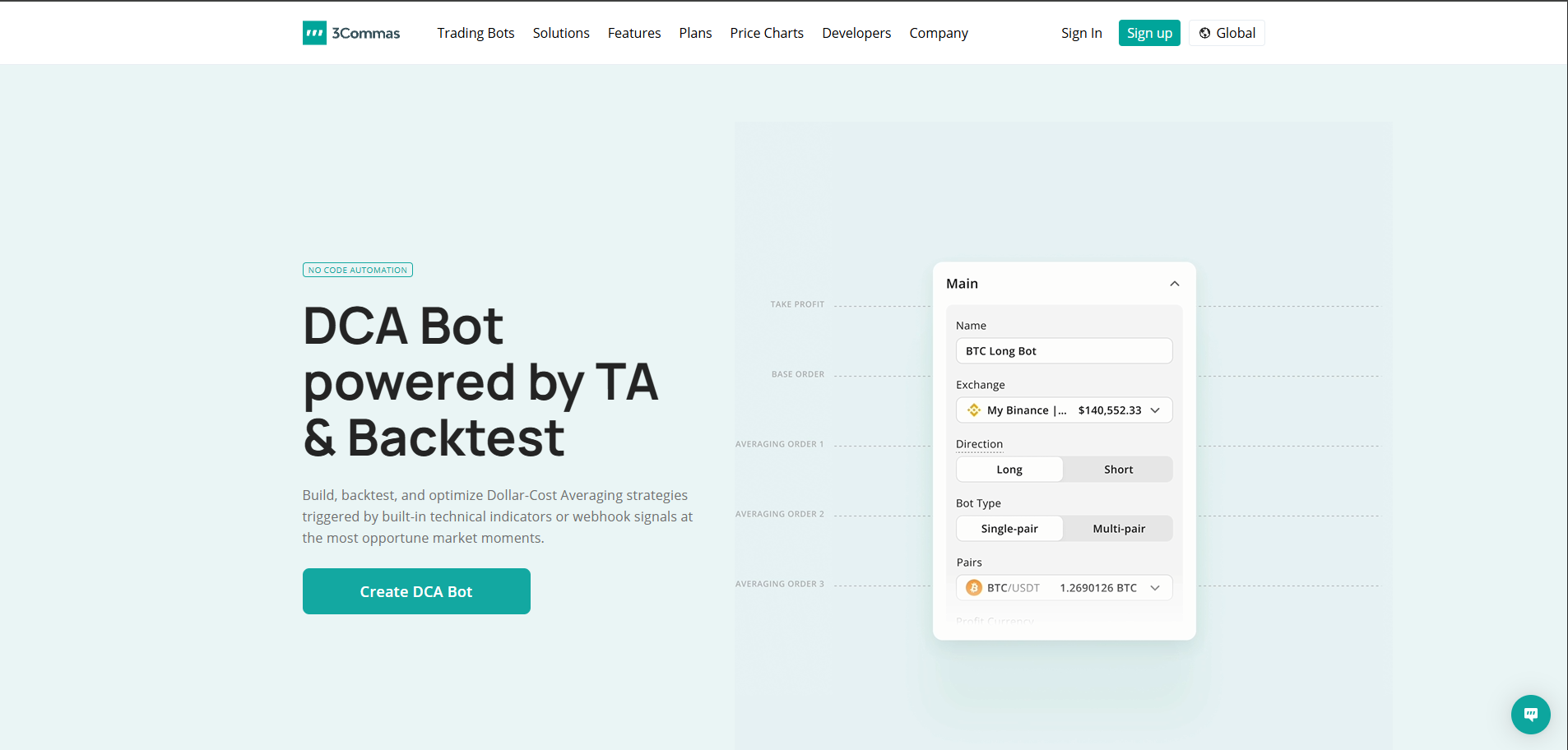The height and width of the screenshot is (750, 1568).
Task: Click the Bitcoin coin icon
Action: 974,588
